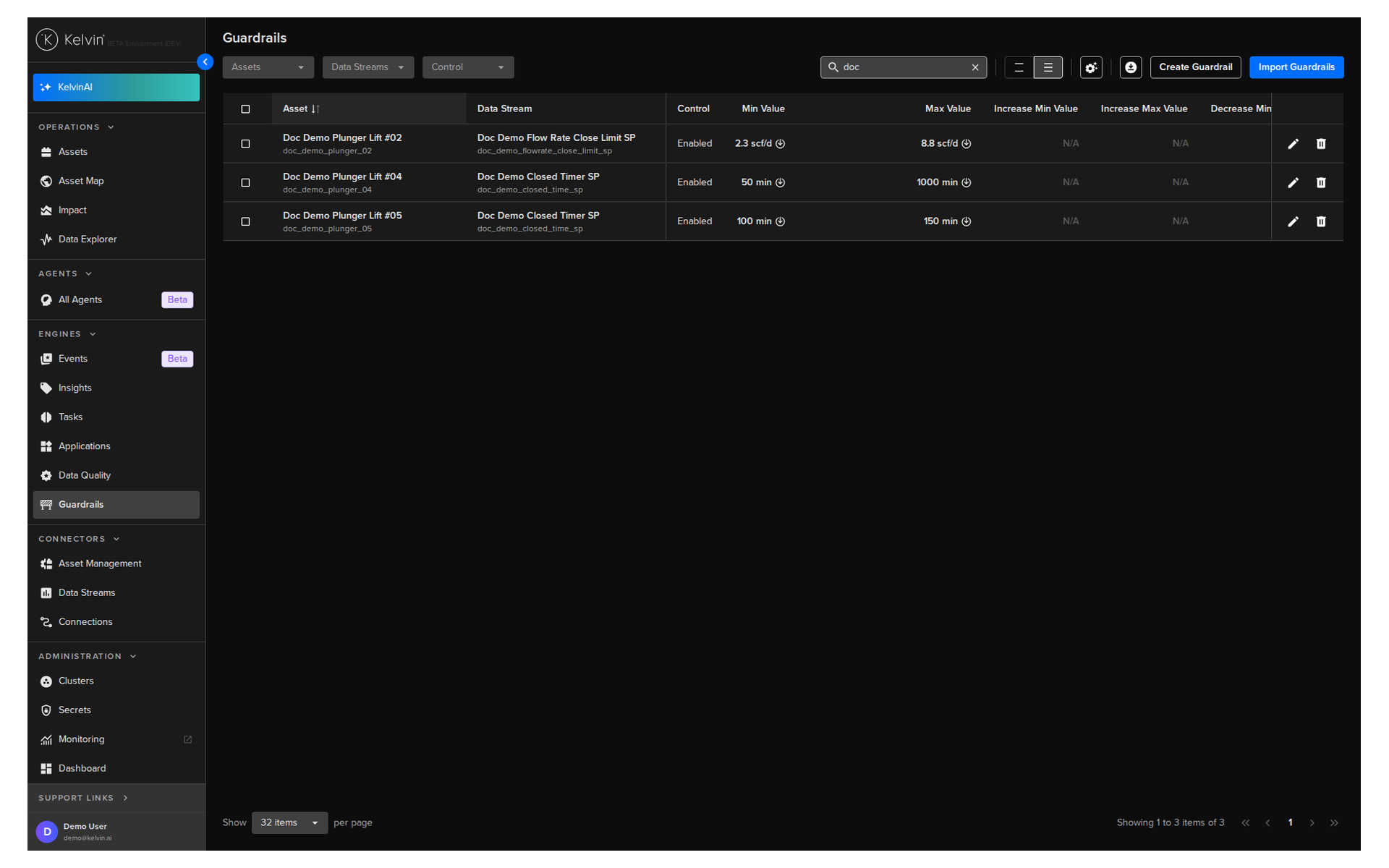Open the Demo User avatar

coord(47,832)
